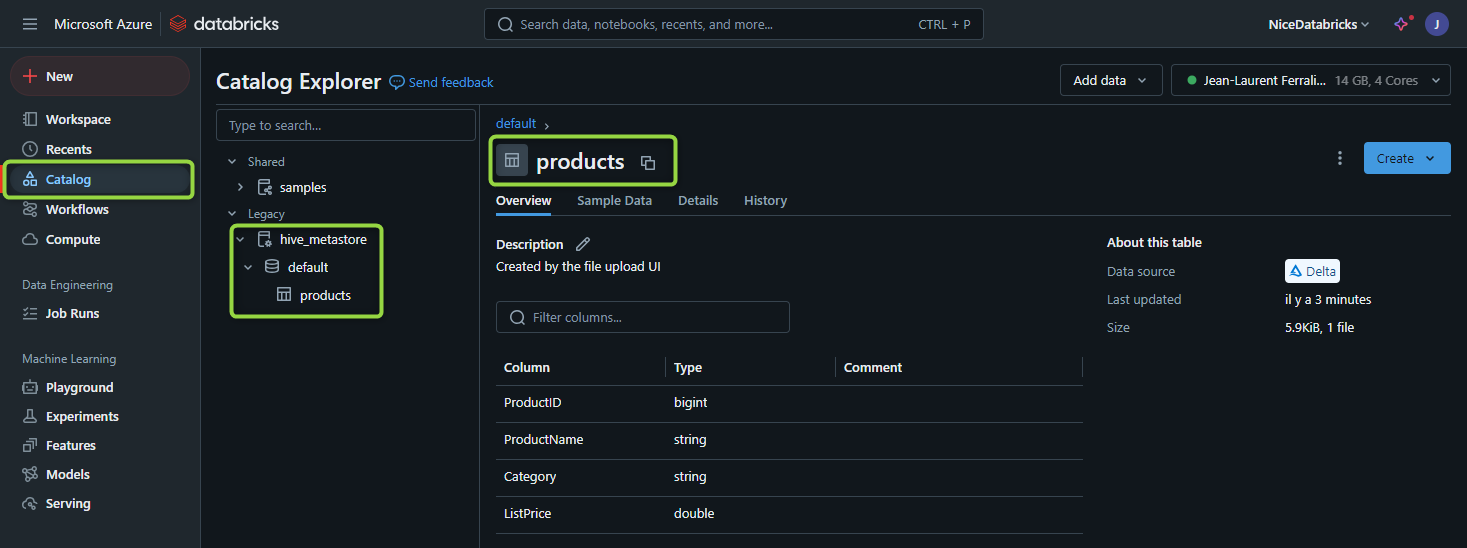Screen dimensions: 1467x548
Task: Open the Create dropdown arrow
Action: tap(1430, 158)
